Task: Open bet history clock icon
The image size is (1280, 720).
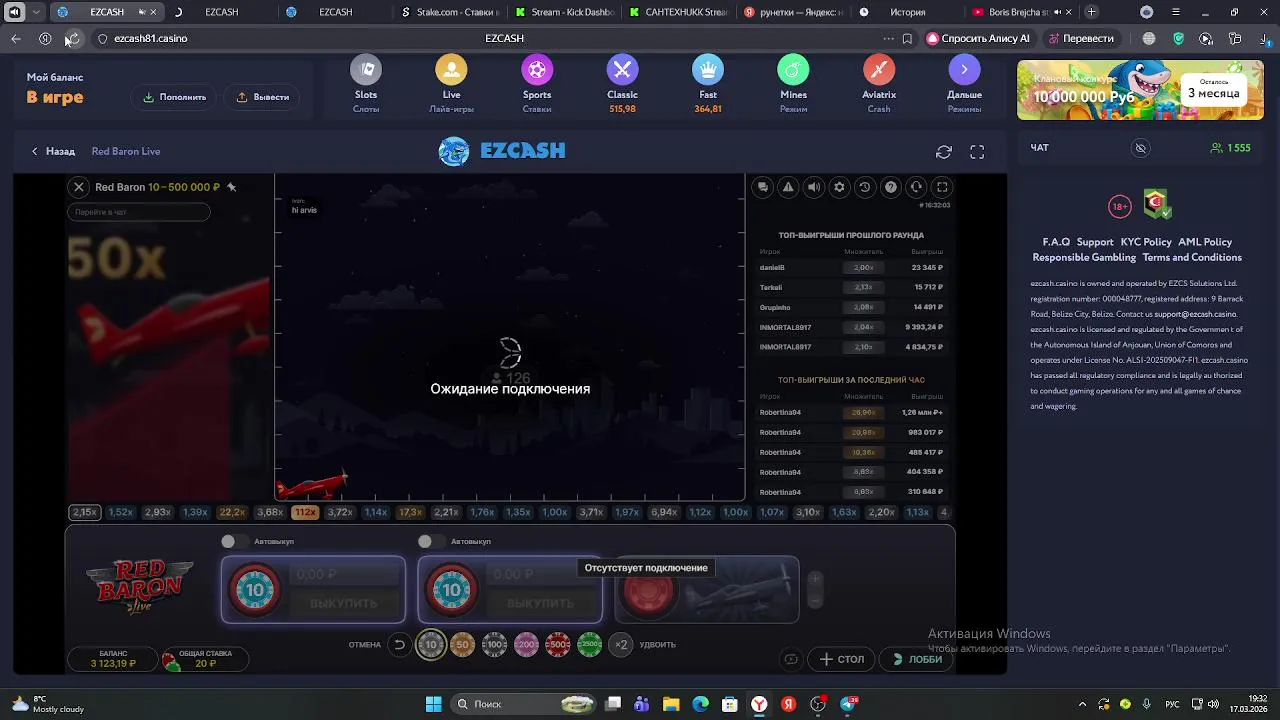Action: (x=865, y=187)
